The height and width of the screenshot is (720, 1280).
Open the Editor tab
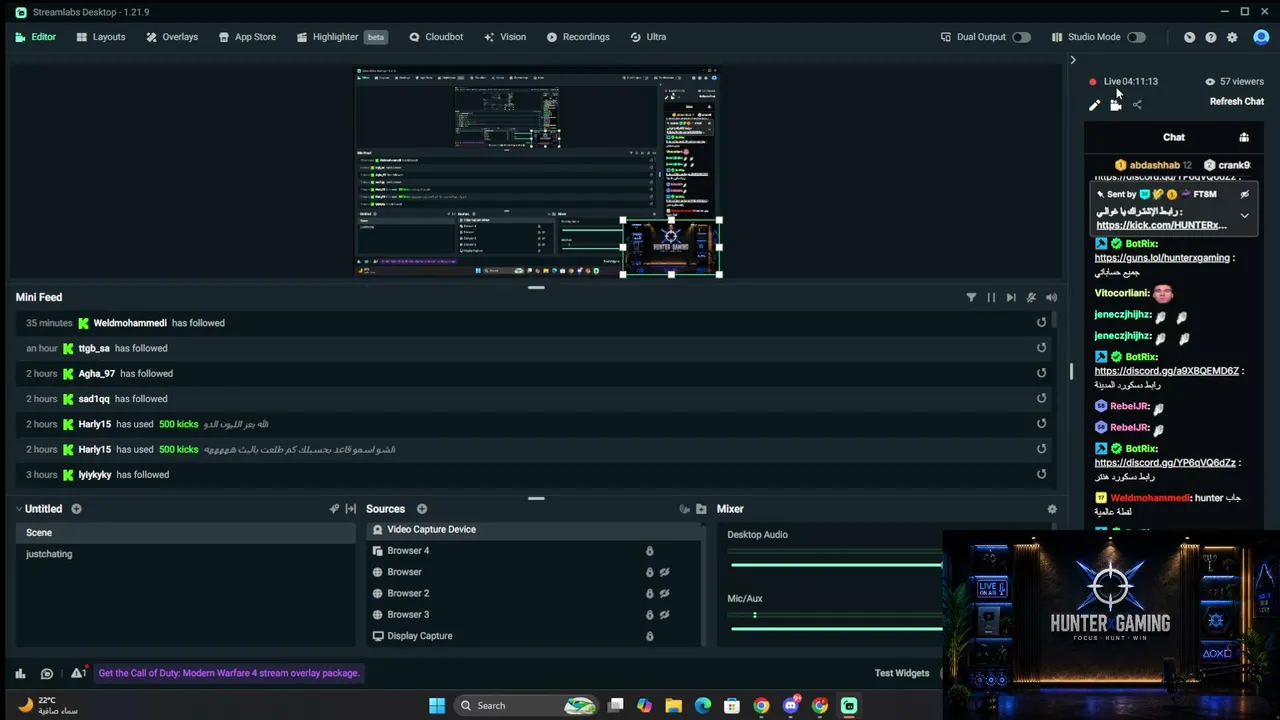[36, 37]
